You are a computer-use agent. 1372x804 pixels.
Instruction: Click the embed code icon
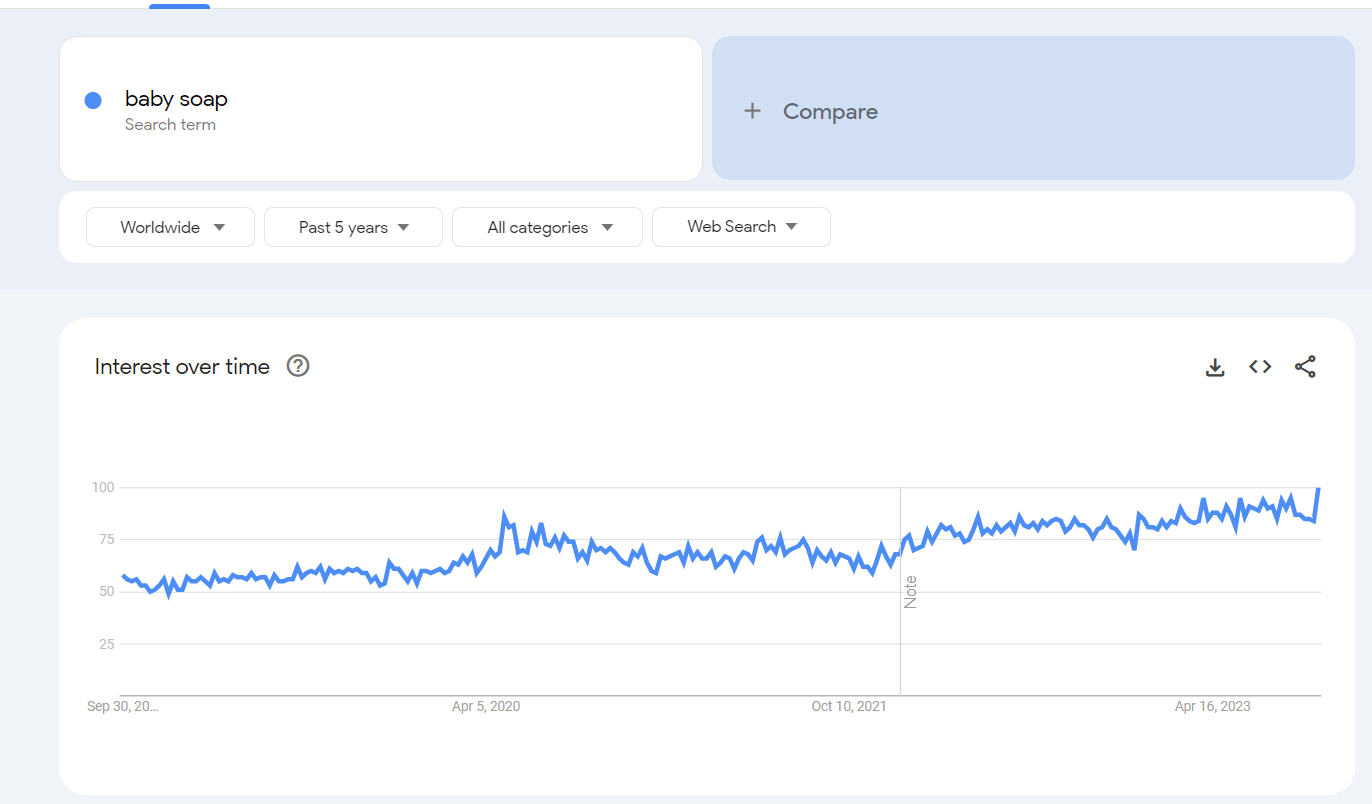(1260, 367)
